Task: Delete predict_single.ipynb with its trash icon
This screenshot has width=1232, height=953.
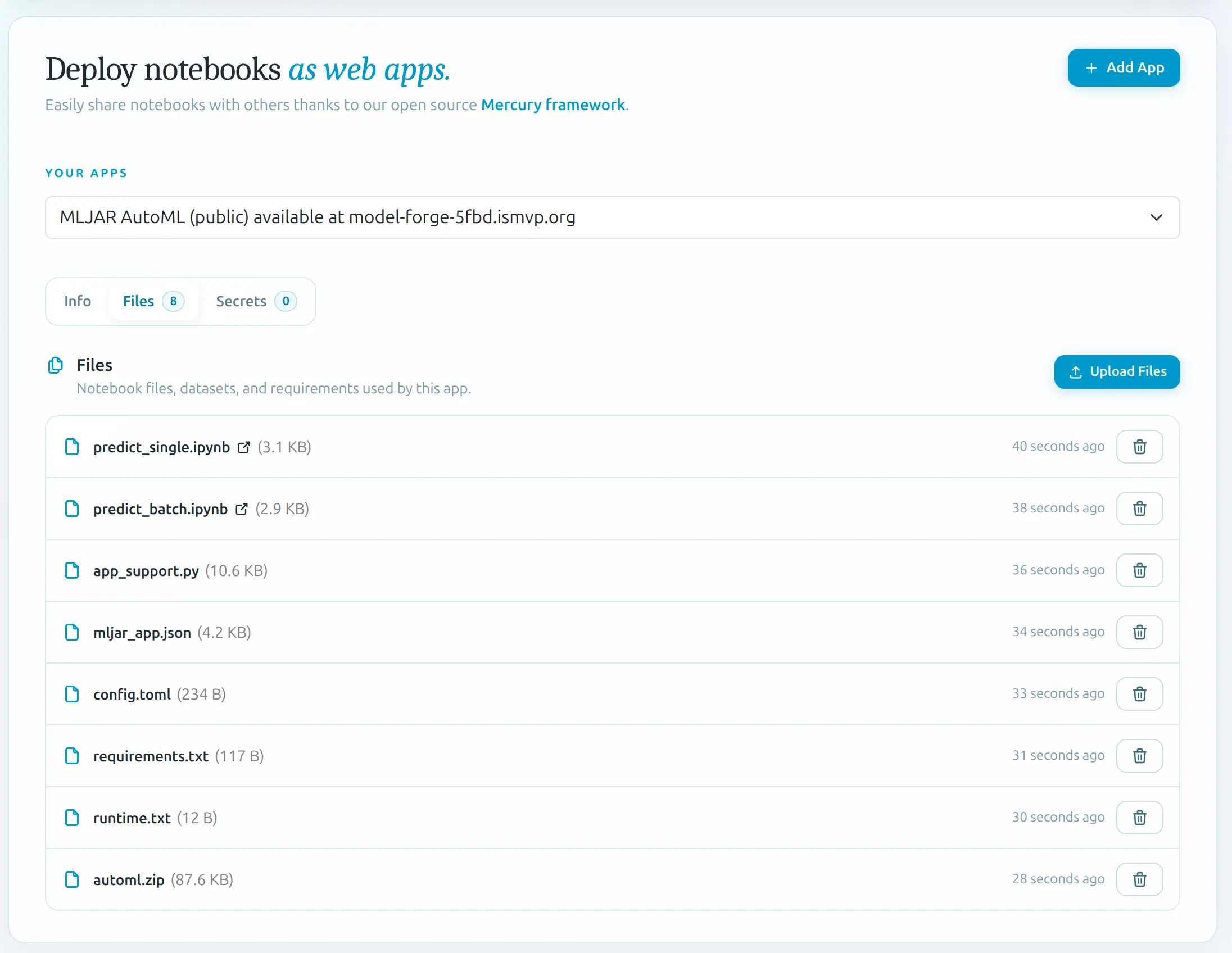Action: pos(1139,447)
